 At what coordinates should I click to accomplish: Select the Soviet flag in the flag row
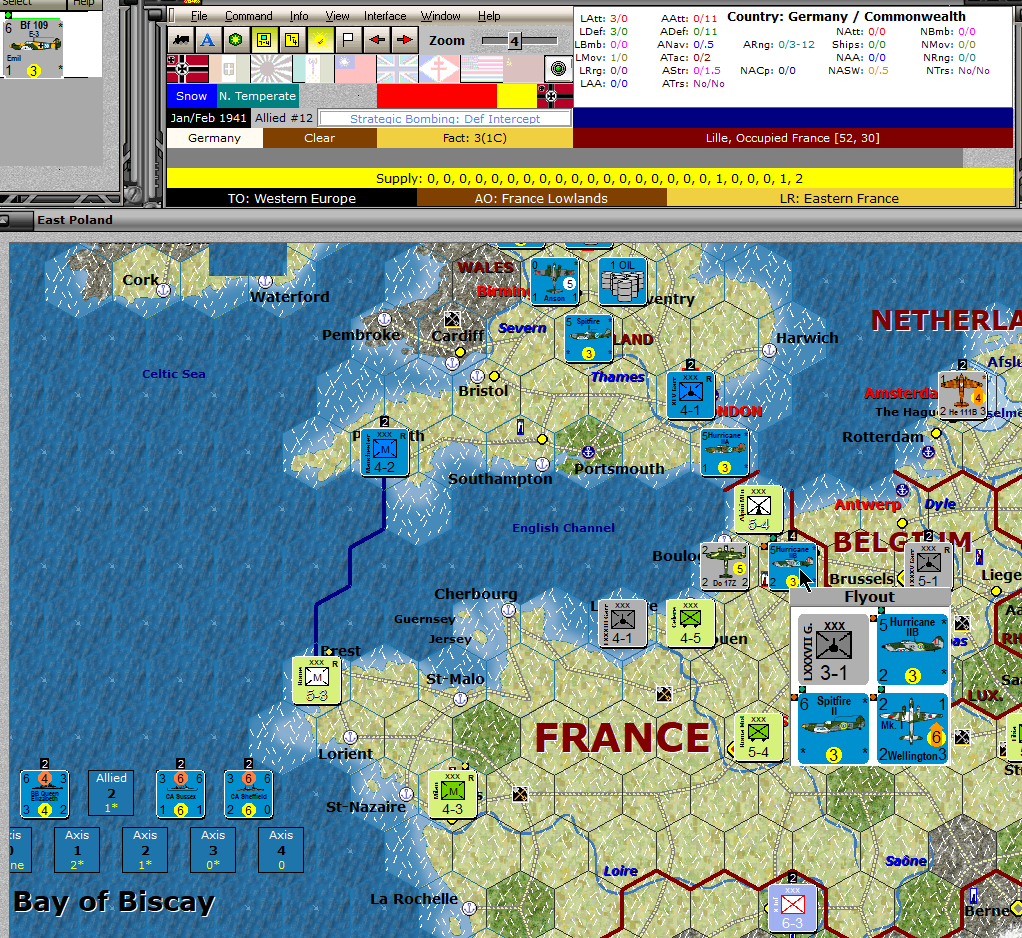coord(523,68)
